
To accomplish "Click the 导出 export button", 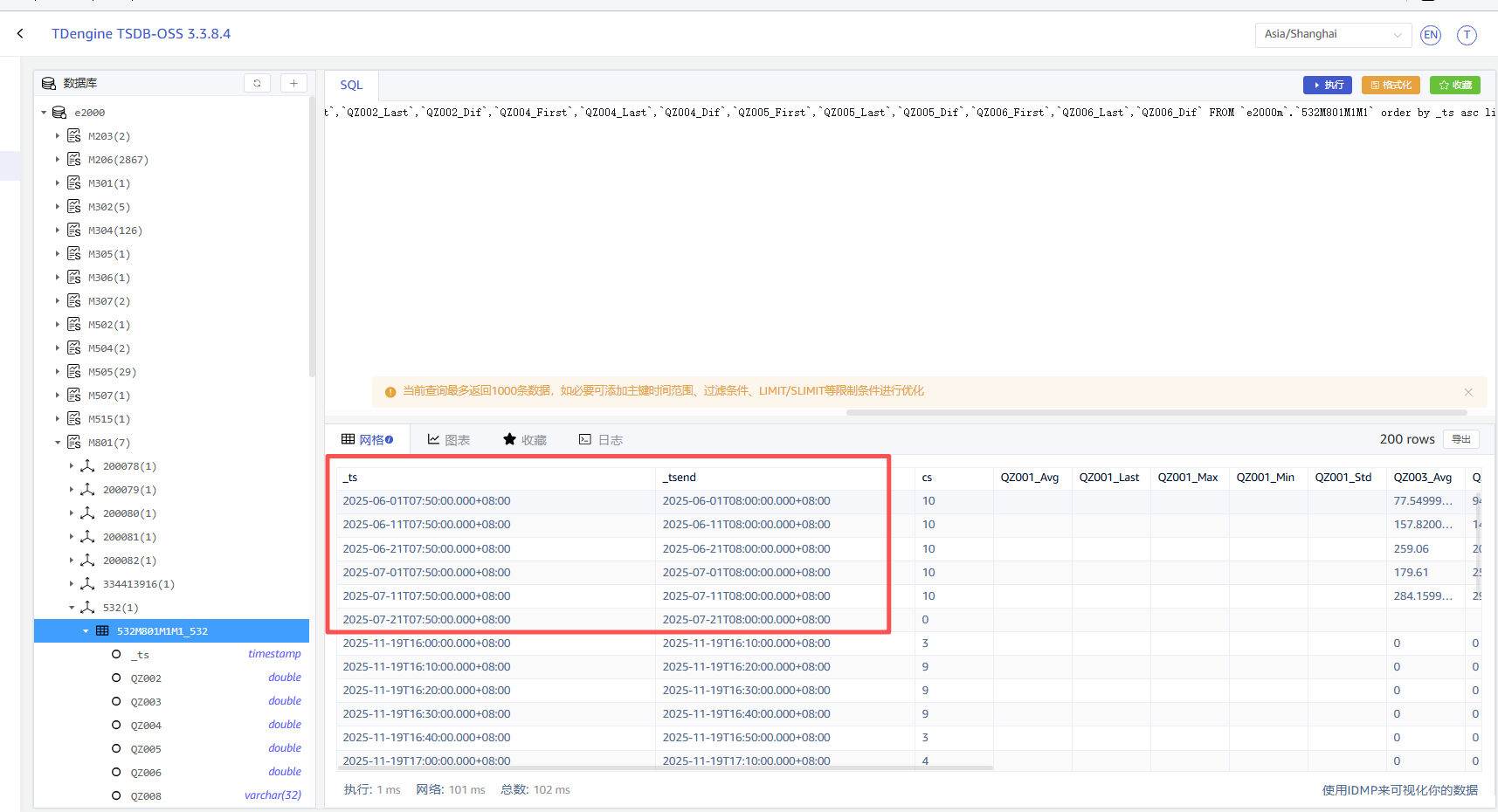I will (x=1460, y=439).
